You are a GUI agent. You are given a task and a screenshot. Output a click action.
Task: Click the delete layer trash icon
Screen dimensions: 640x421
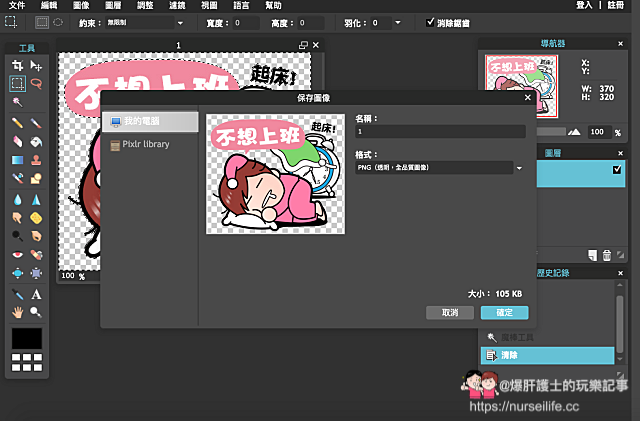[x=607, y=255]
